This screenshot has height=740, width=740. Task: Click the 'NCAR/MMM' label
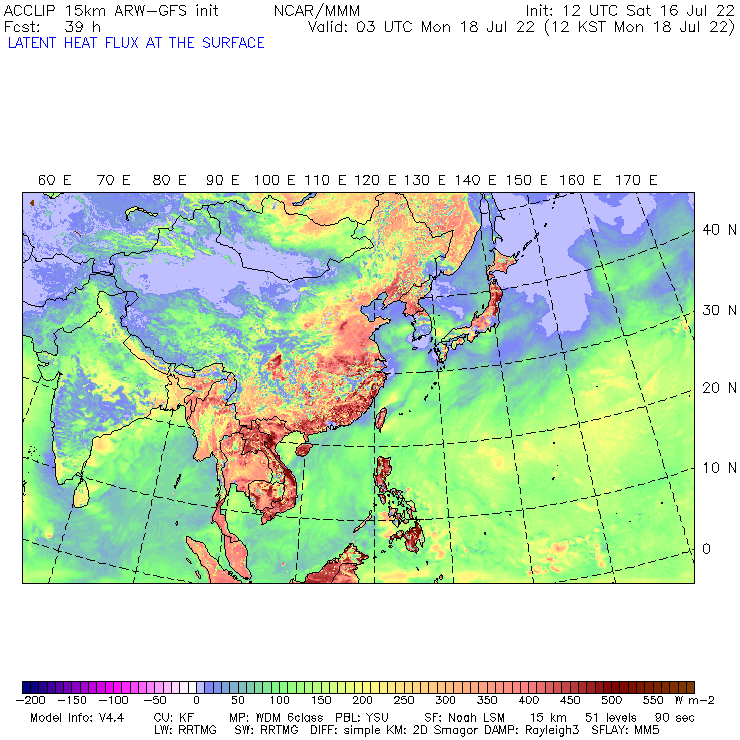(317, 10)
